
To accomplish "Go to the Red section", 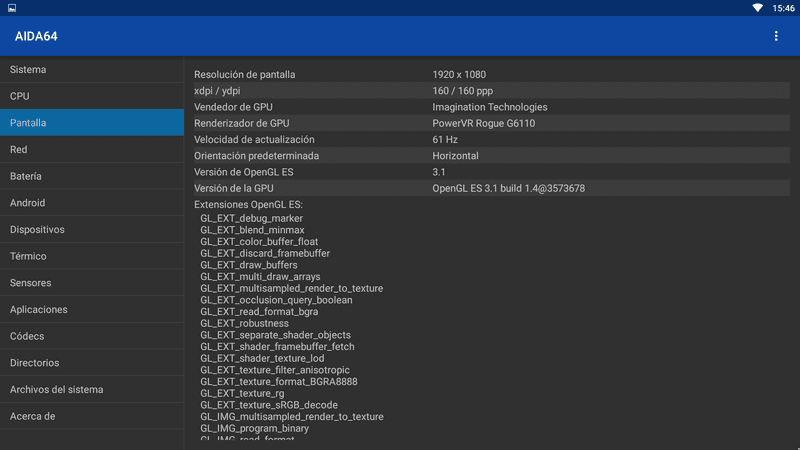I will tap(92, 149).
